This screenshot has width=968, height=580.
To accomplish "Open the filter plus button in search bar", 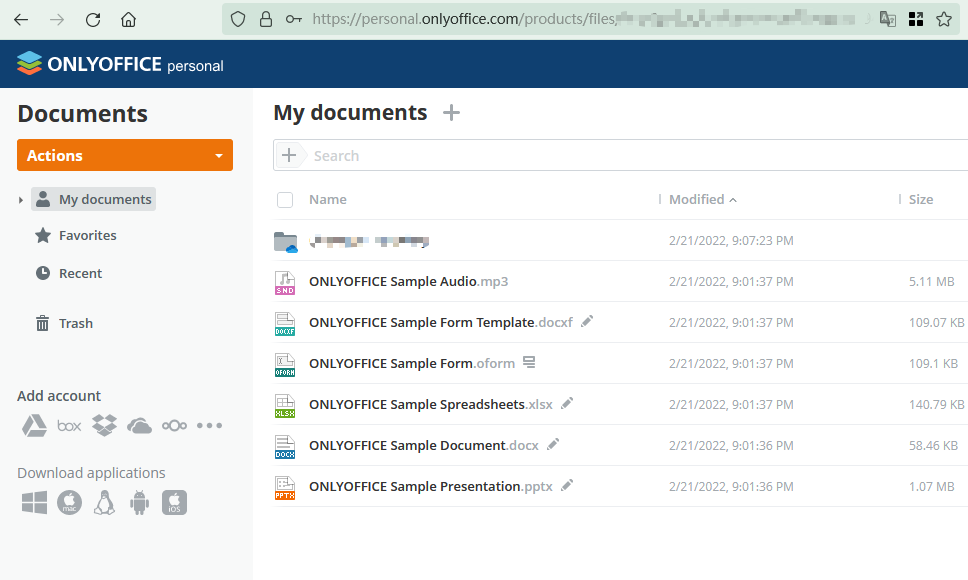I will pyautogui.click(x=289, y=155).
